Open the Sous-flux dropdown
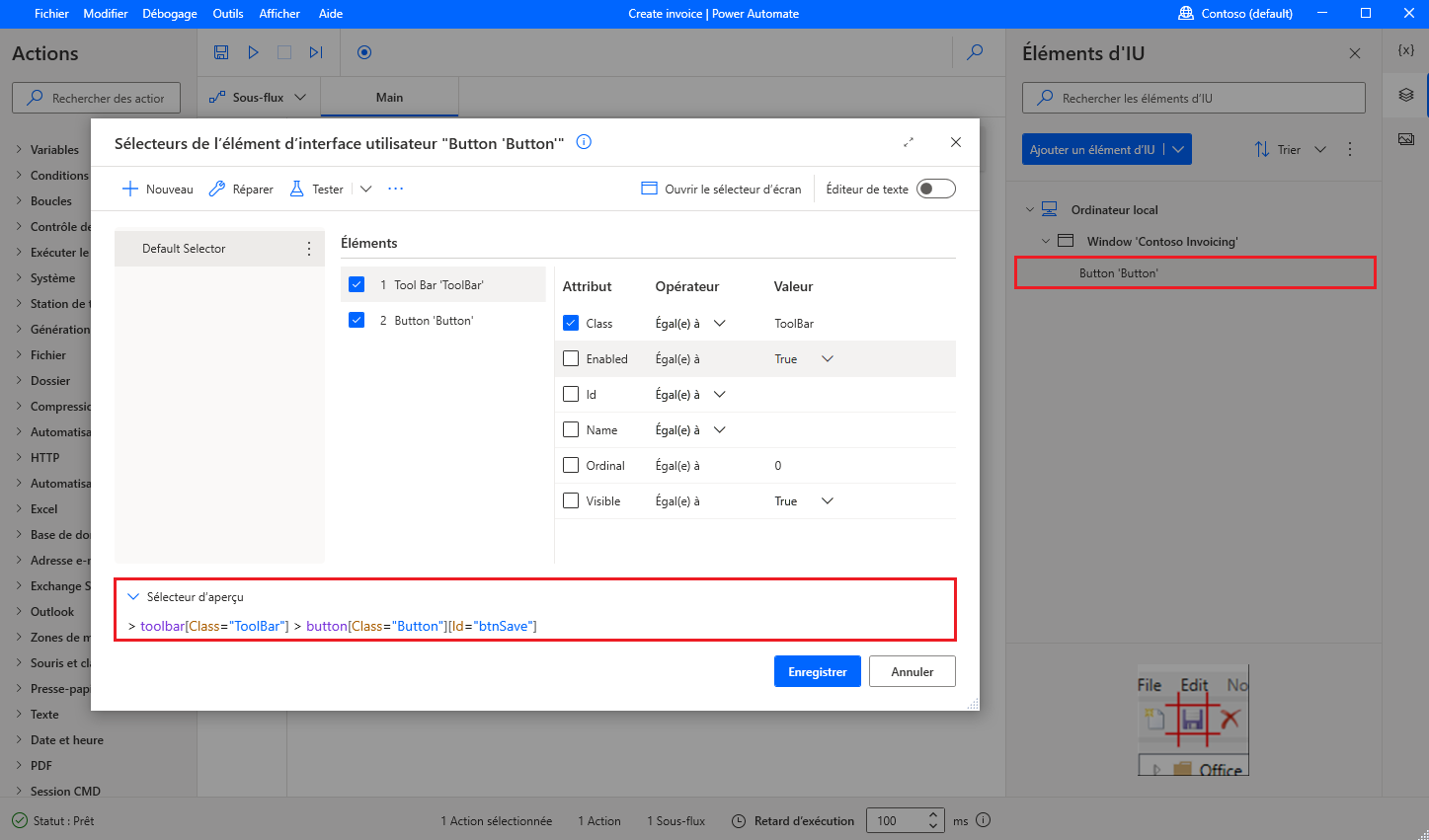The image size is (1429, 840). click(x=259, y=97)
